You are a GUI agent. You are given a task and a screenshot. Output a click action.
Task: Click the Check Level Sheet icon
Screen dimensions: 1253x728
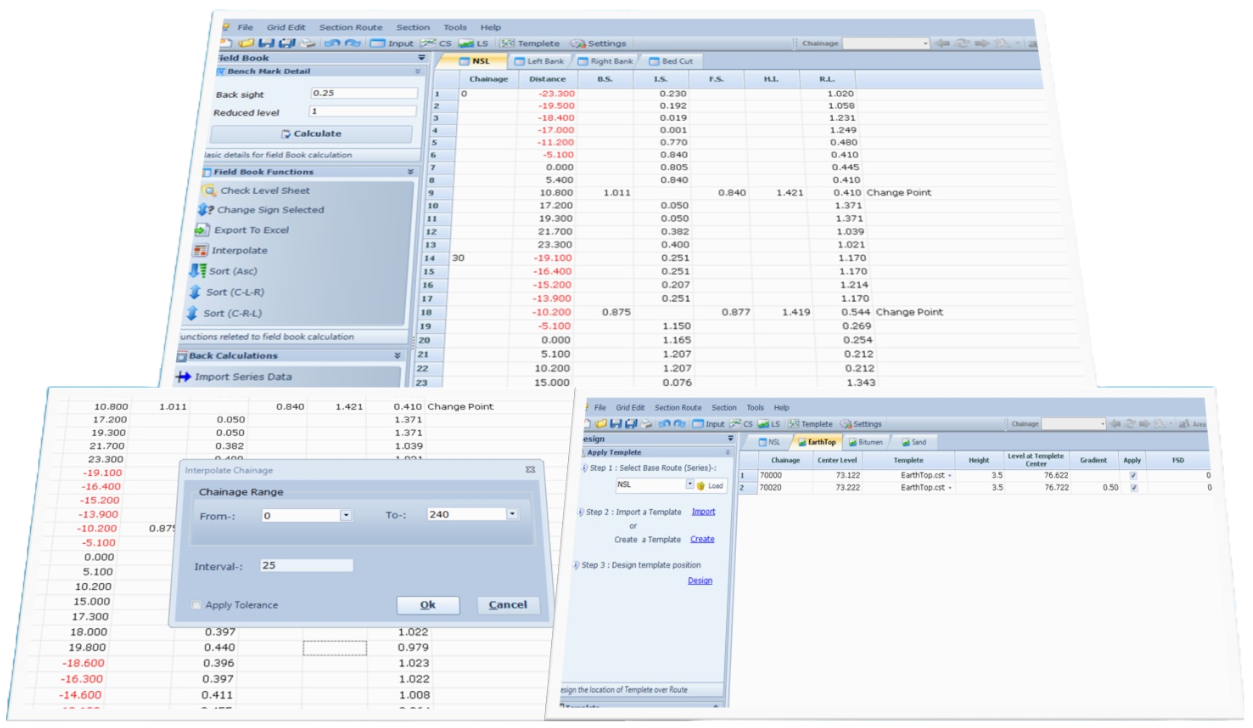pyautogui.click(x=209, y=190)
